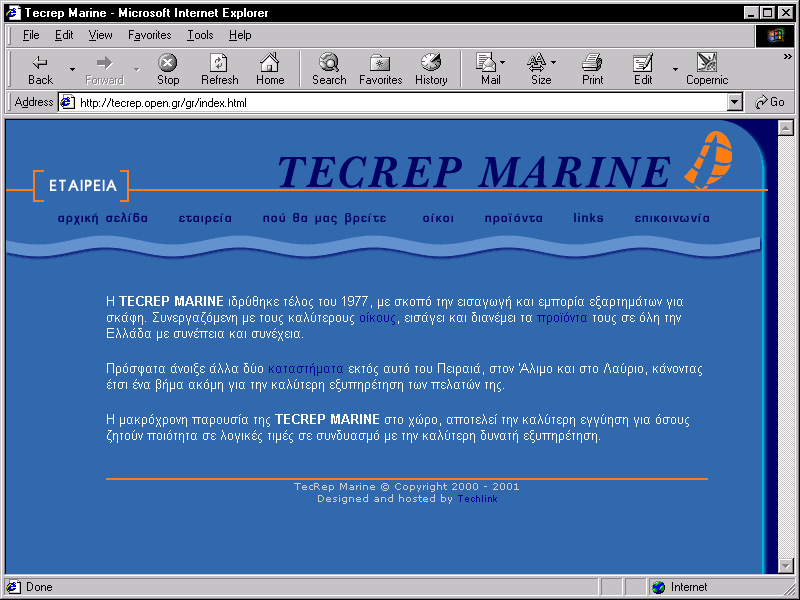The width and height of the screenshot is (800, 600).
Task: Open the Size button dropdown arrow
Action: point(554,62)
